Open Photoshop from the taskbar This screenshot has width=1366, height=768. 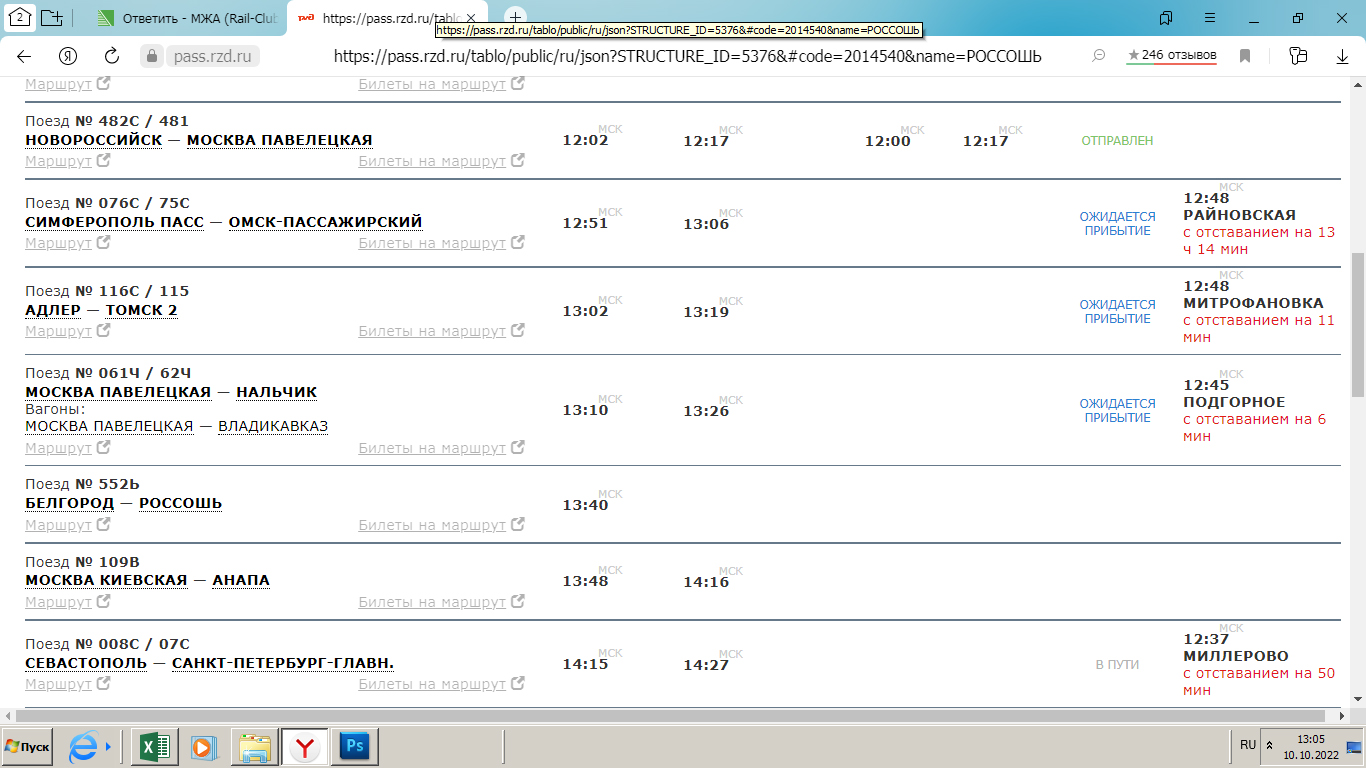(x=354, y=746)
